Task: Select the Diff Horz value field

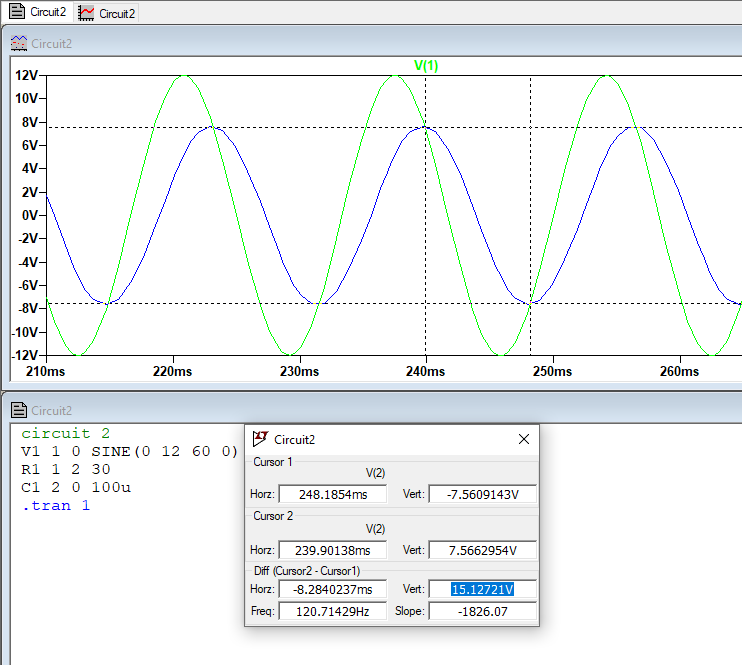Action: 331,589
